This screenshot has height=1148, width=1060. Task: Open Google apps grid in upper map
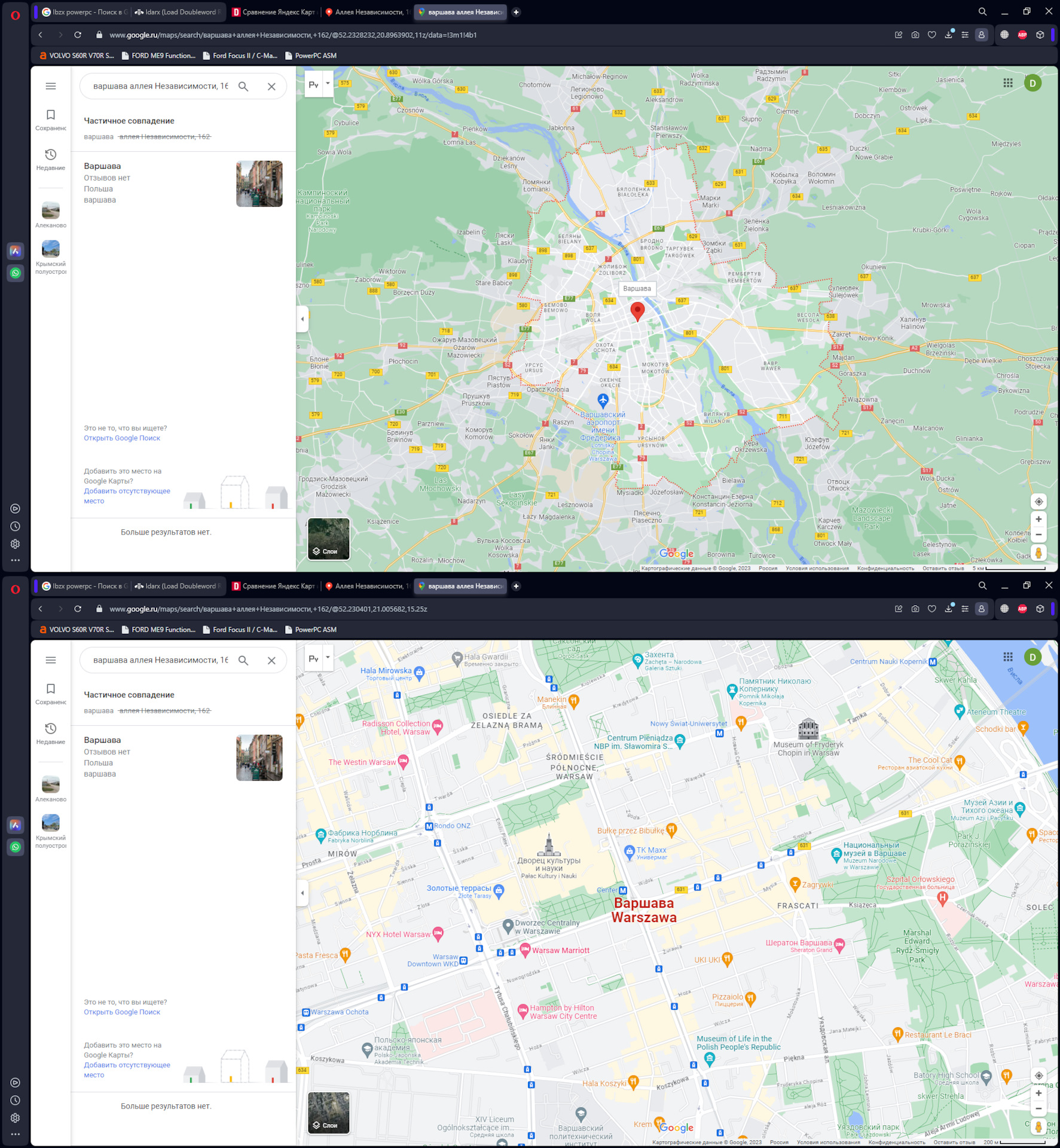click(x=1008, y=83)
